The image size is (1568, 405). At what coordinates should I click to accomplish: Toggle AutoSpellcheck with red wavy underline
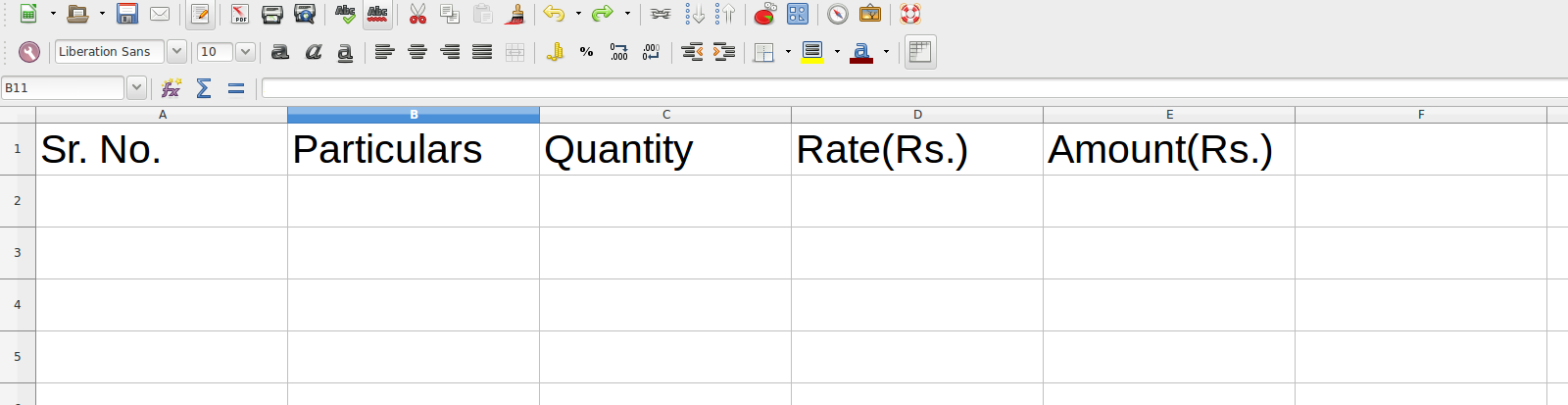tap(377, 14)
